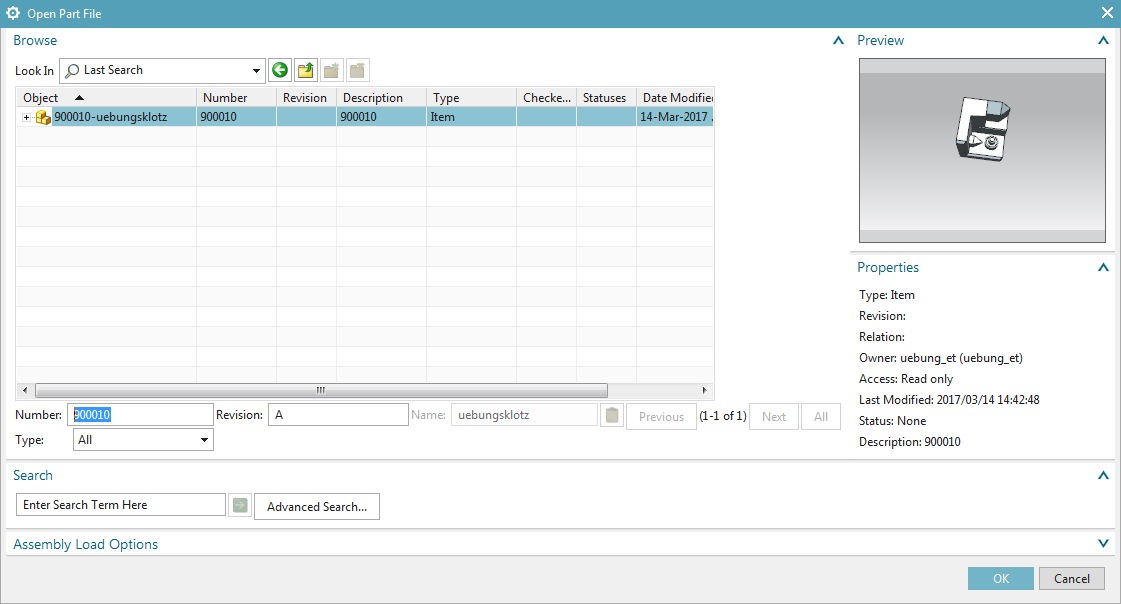Click magnifier icon in Look In box
Viewport: 1121px width, 604px height.
tap(72, 71)
